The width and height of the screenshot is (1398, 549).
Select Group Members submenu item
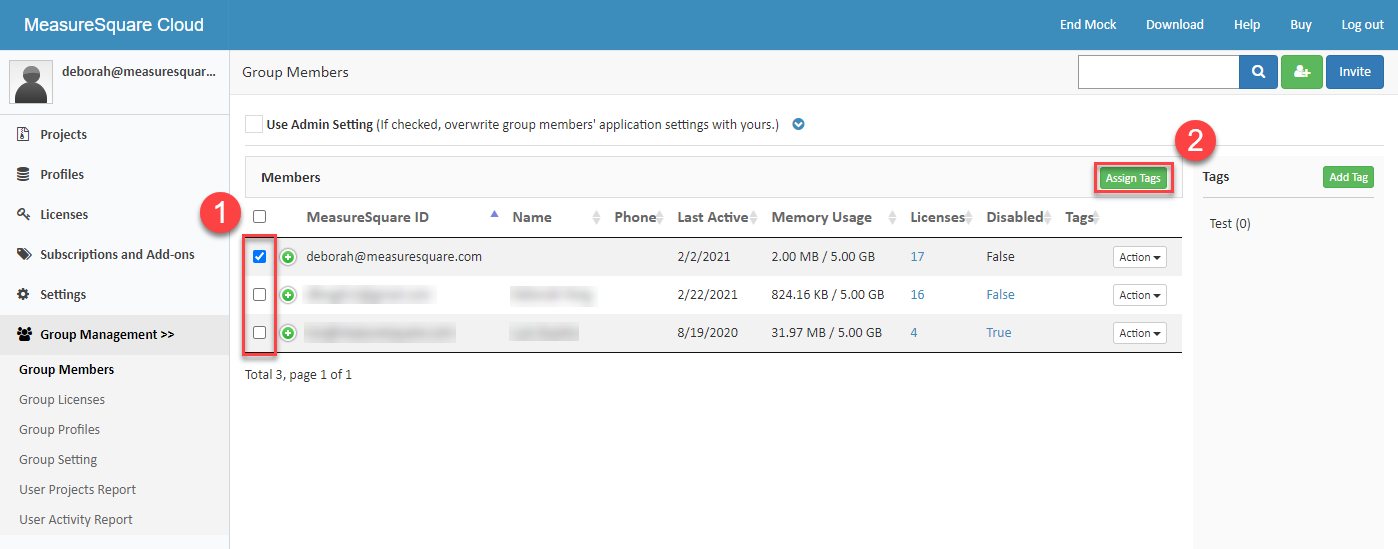(x=67, y=369)
